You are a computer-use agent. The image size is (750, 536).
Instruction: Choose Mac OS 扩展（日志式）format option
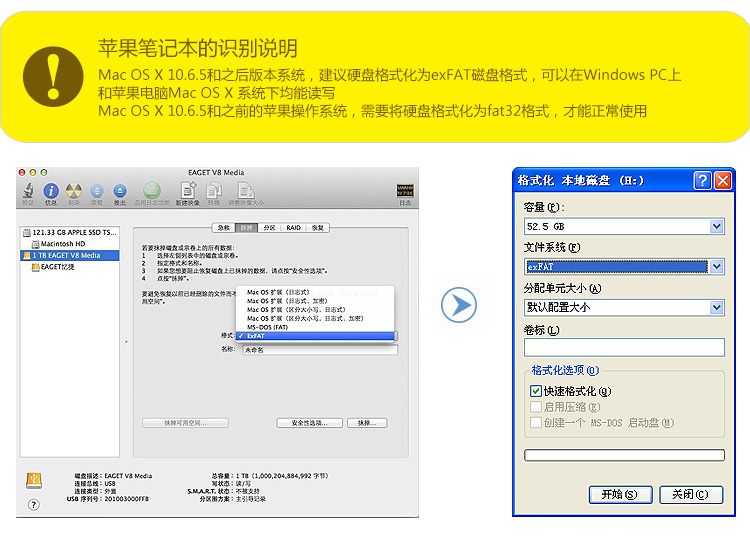pyautogui.click(x=316, y=292)
